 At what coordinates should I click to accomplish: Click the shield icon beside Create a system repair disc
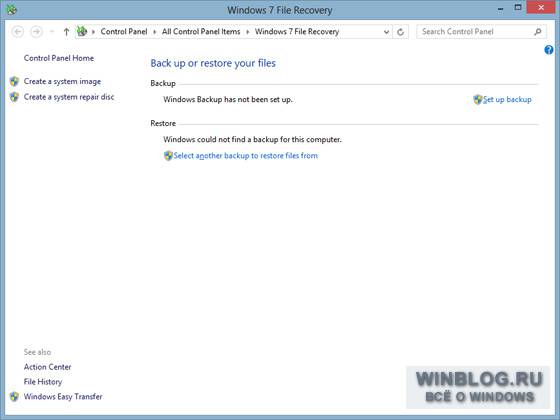click(14, 97)
